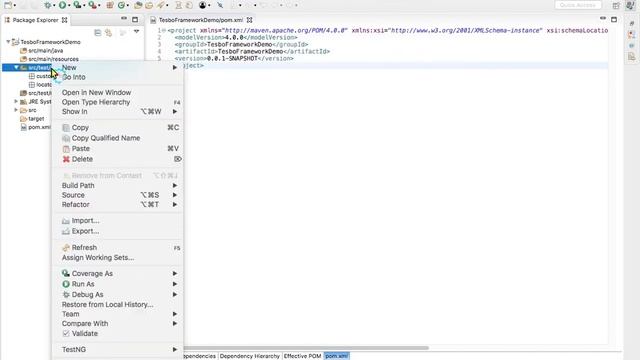Click the Open Task toolbar icon
Image resolution: width=640 pixels, height=360 pixels.
click(x=149, y=5)
